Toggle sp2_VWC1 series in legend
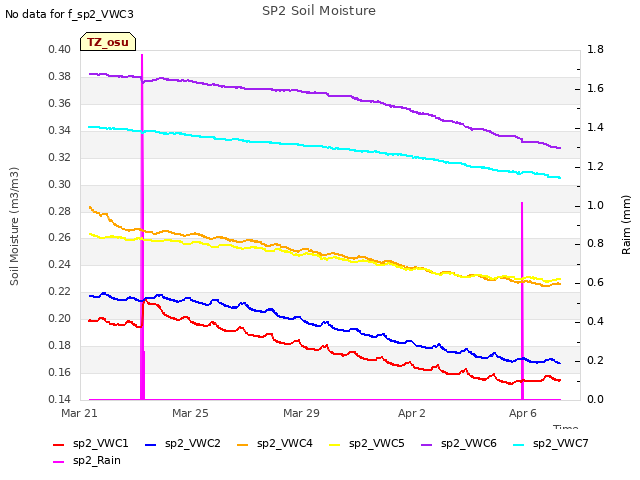Screen dimensions: 640x480 [x=91, y=444]
